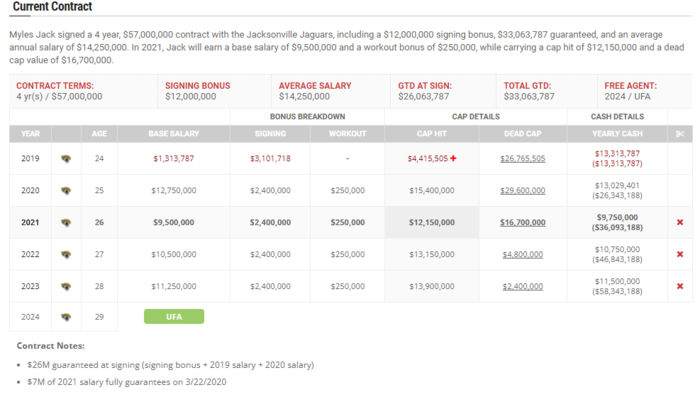Click the BASE SALARY column header
Image resolution: width=700 pixels, height=402 pixels.
(174, 134)
